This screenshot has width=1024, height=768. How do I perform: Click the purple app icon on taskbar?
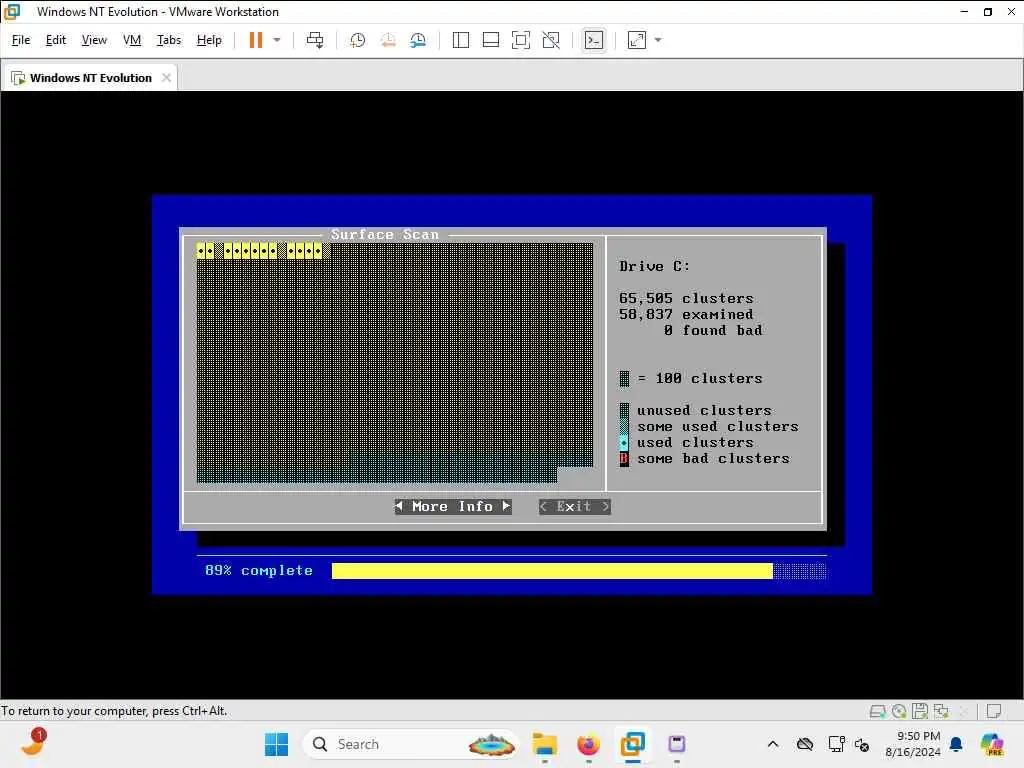click(677, 744)
